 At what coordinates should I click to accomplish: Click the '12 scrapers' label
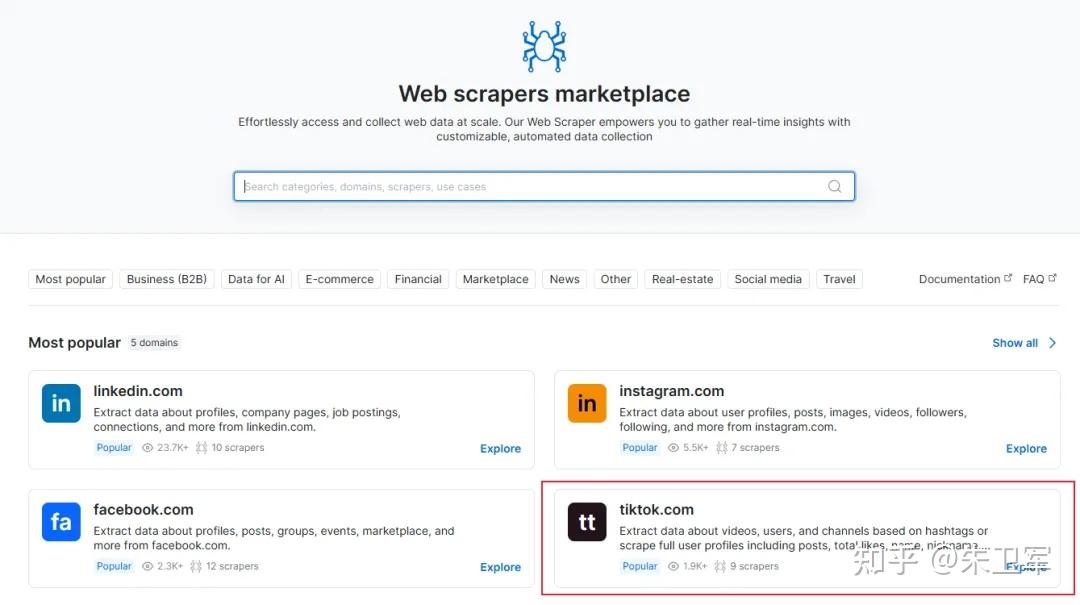[x=232, y=566]
